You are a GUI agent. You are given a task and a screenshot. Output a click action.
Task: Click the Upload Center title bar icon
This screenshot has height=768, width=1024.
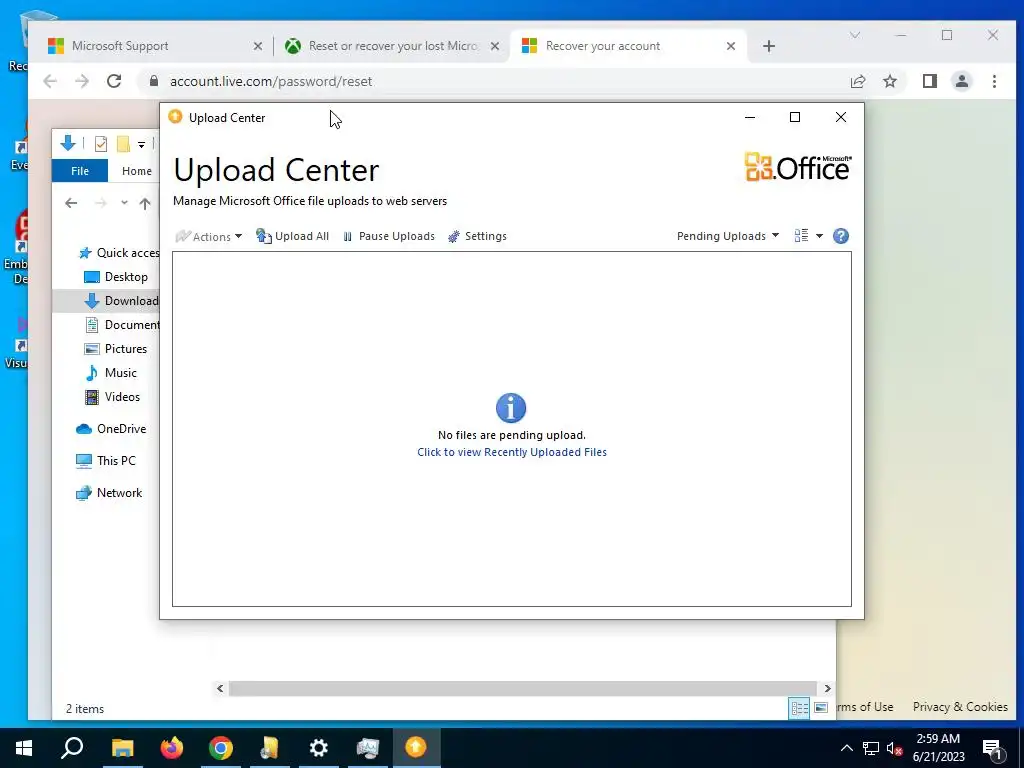tap(175, 117)
